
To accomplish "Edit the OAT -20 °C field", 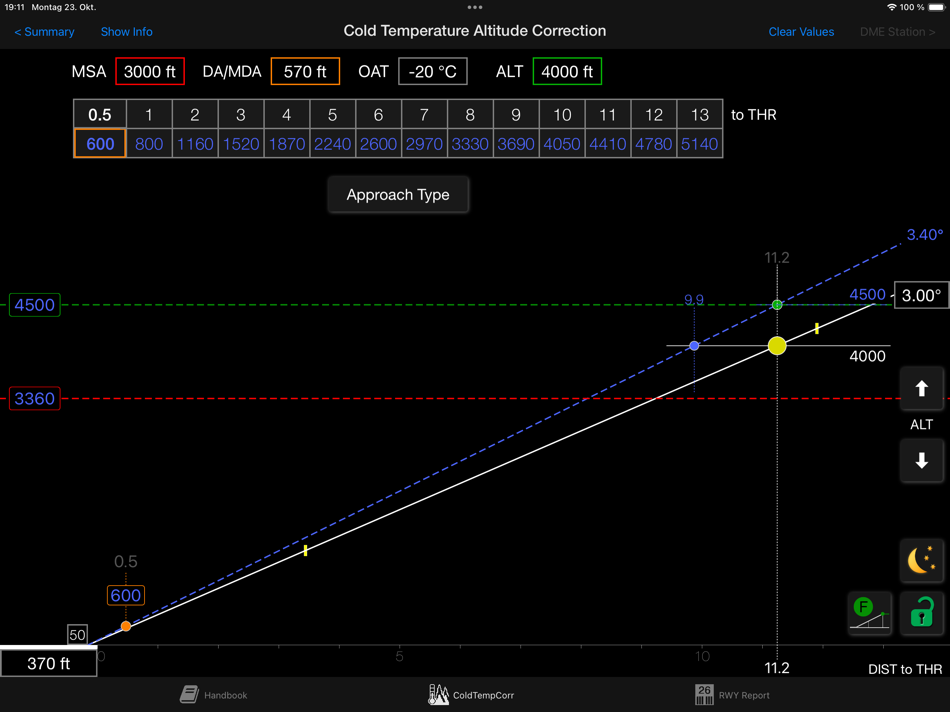I will click(x=433, y=72).
